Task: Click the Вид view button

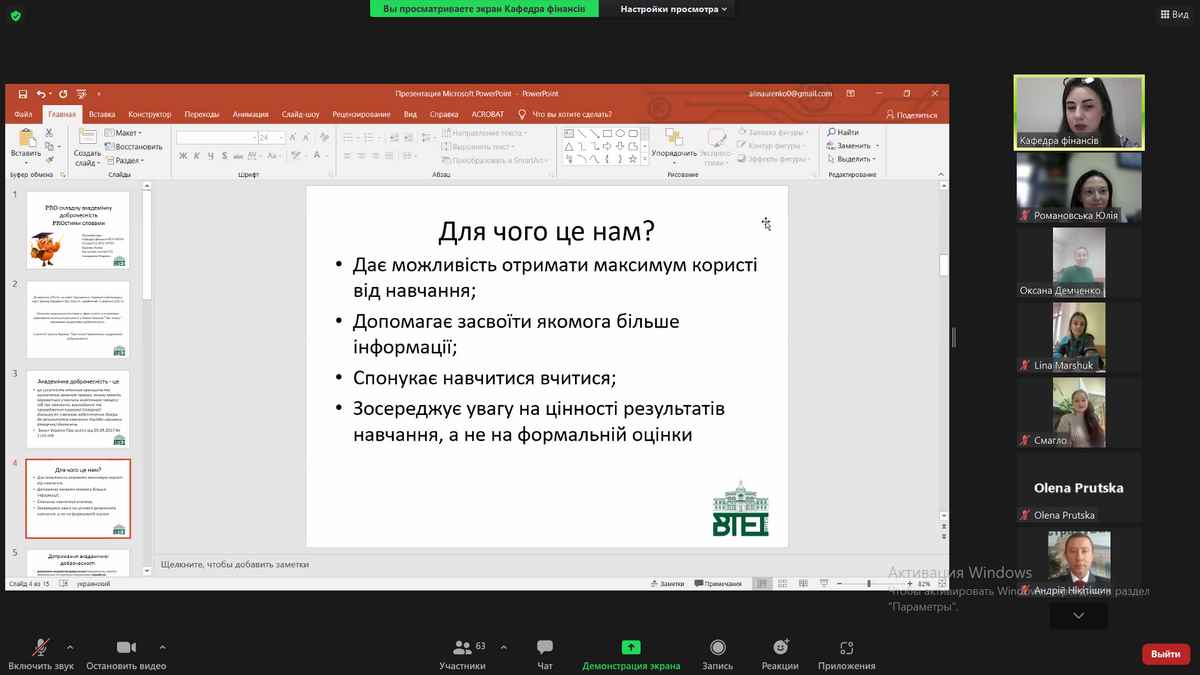Action: [1172, 15]
